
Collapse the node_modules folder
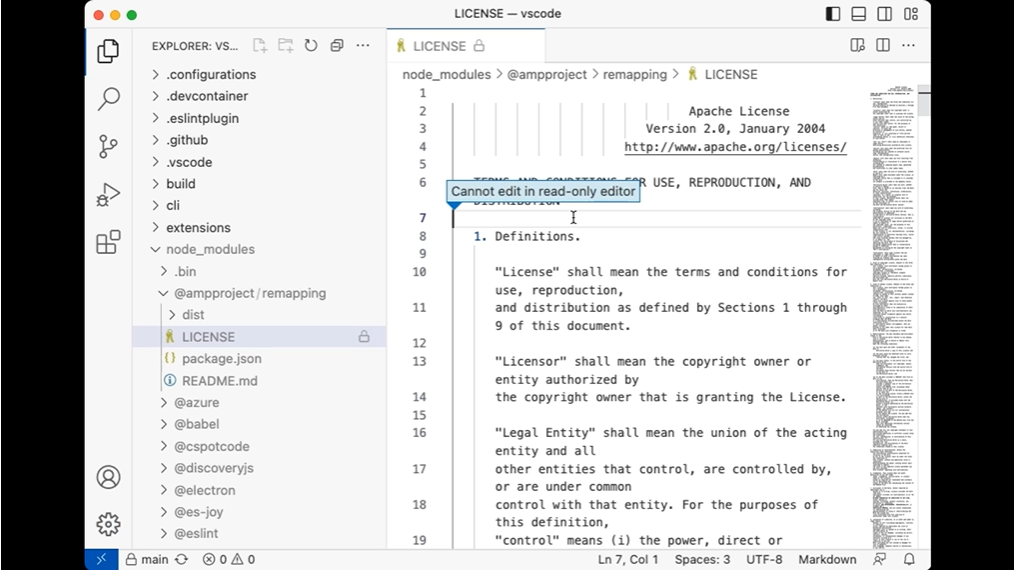click(259, 249)
